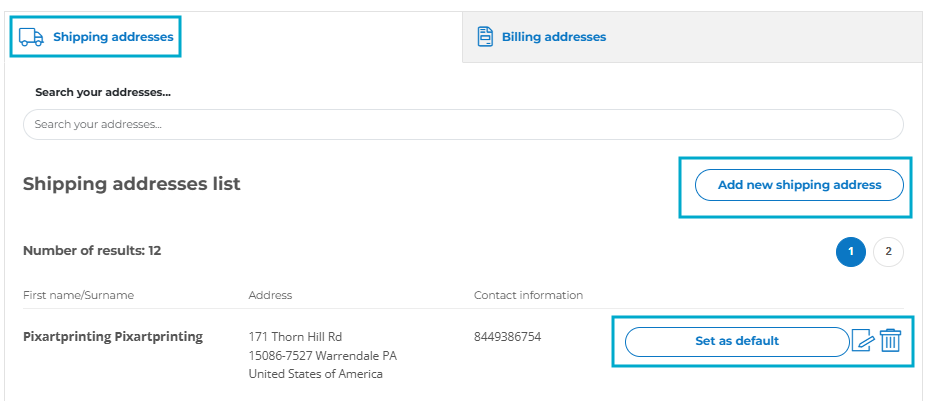This screenshot has width=927, height=401.
Task: Click the 171 Thorn Hill Rd address line
Action: tap(295, 337)
